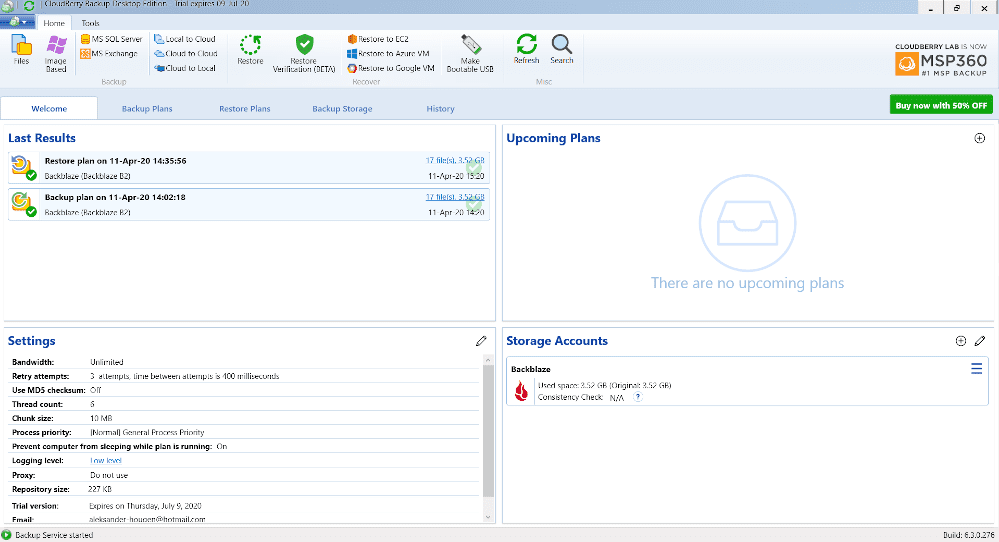Screen dimensions: 999x542
Task: Open the application menu dropdown
Action: coord(18,22)
